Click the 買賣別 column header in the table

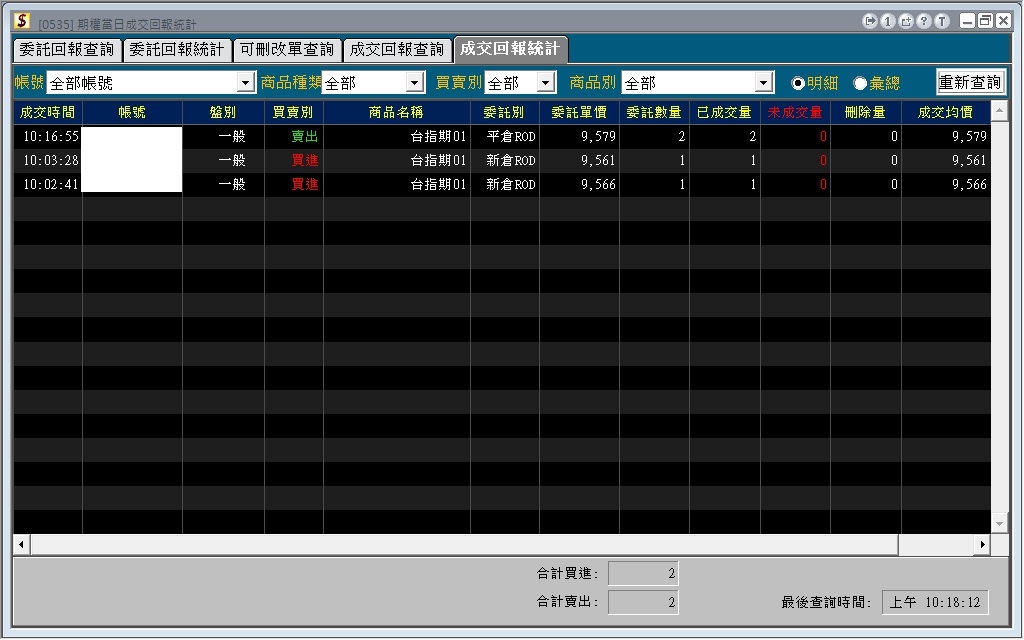pyautogui.click(x=293, y=112)
